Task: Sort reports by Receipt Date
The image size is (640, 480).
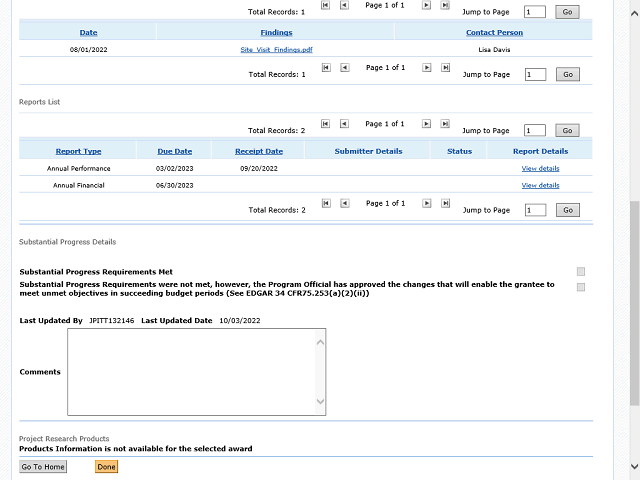Action: [x=259, y=151]
